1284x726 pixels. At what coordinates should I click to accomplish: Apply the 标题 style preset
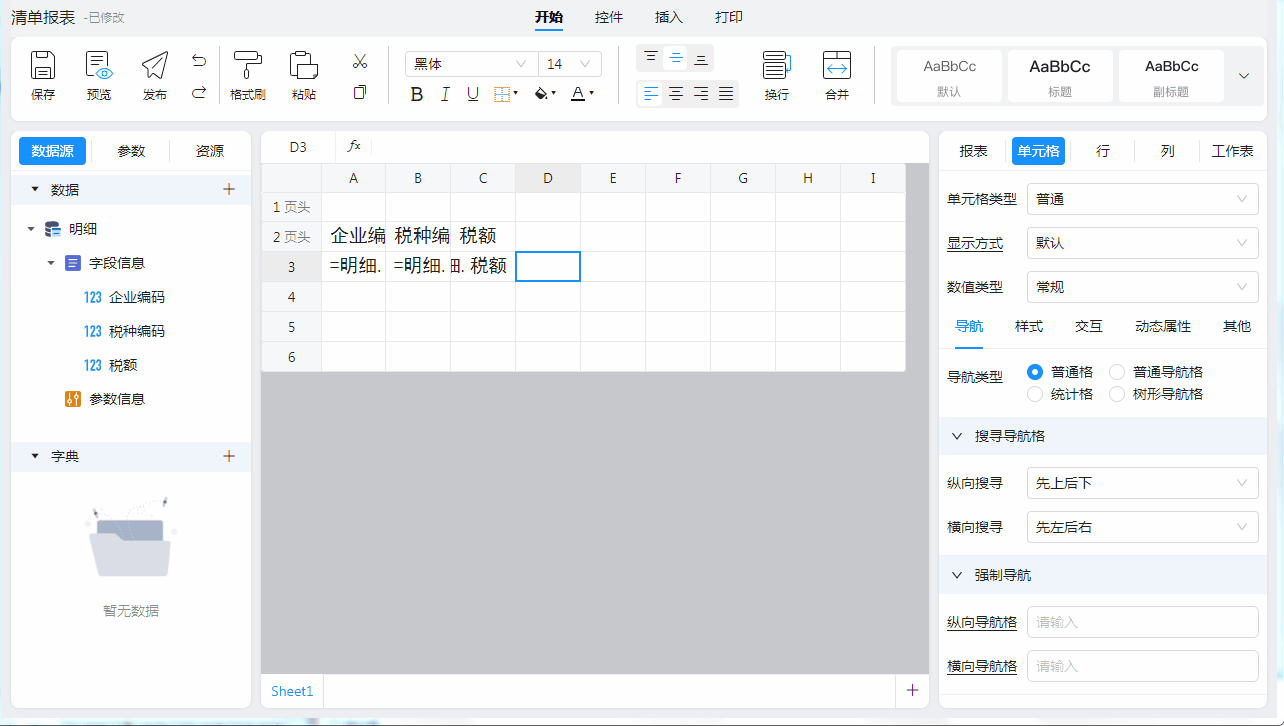pos(1060,75)
